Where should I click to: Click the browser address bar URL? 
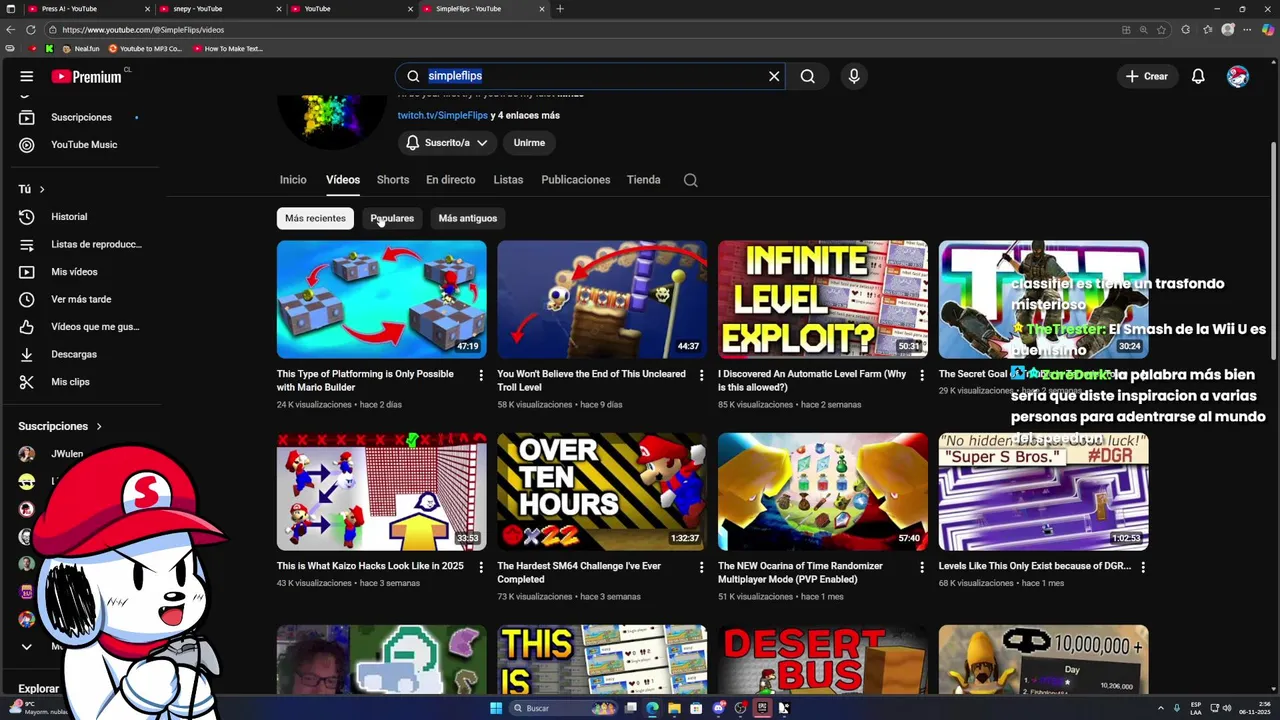143,30
